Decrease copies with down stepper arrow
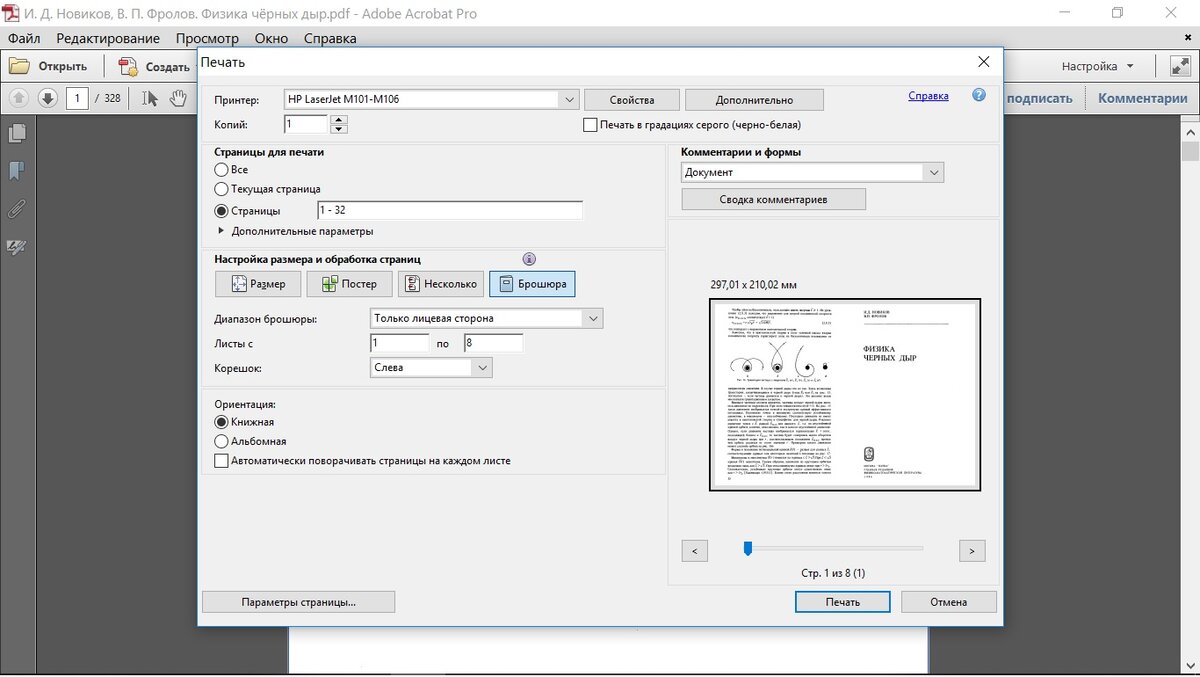 coord(338,129)
